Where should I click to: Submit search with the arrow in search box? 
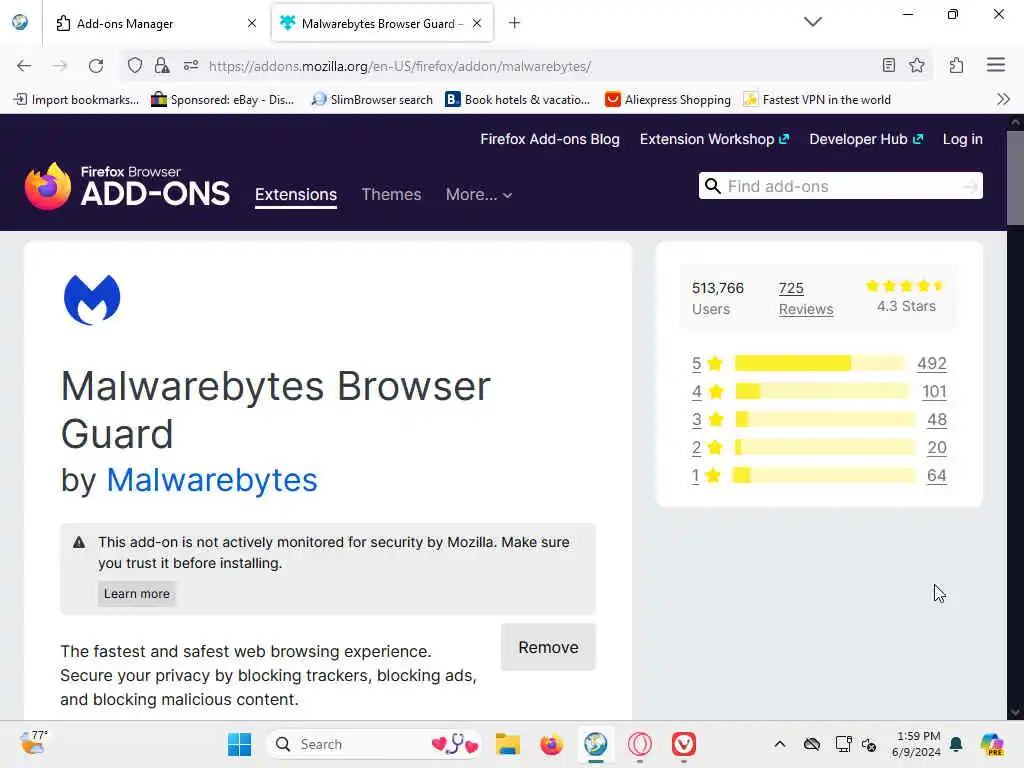tap(970, 187)
